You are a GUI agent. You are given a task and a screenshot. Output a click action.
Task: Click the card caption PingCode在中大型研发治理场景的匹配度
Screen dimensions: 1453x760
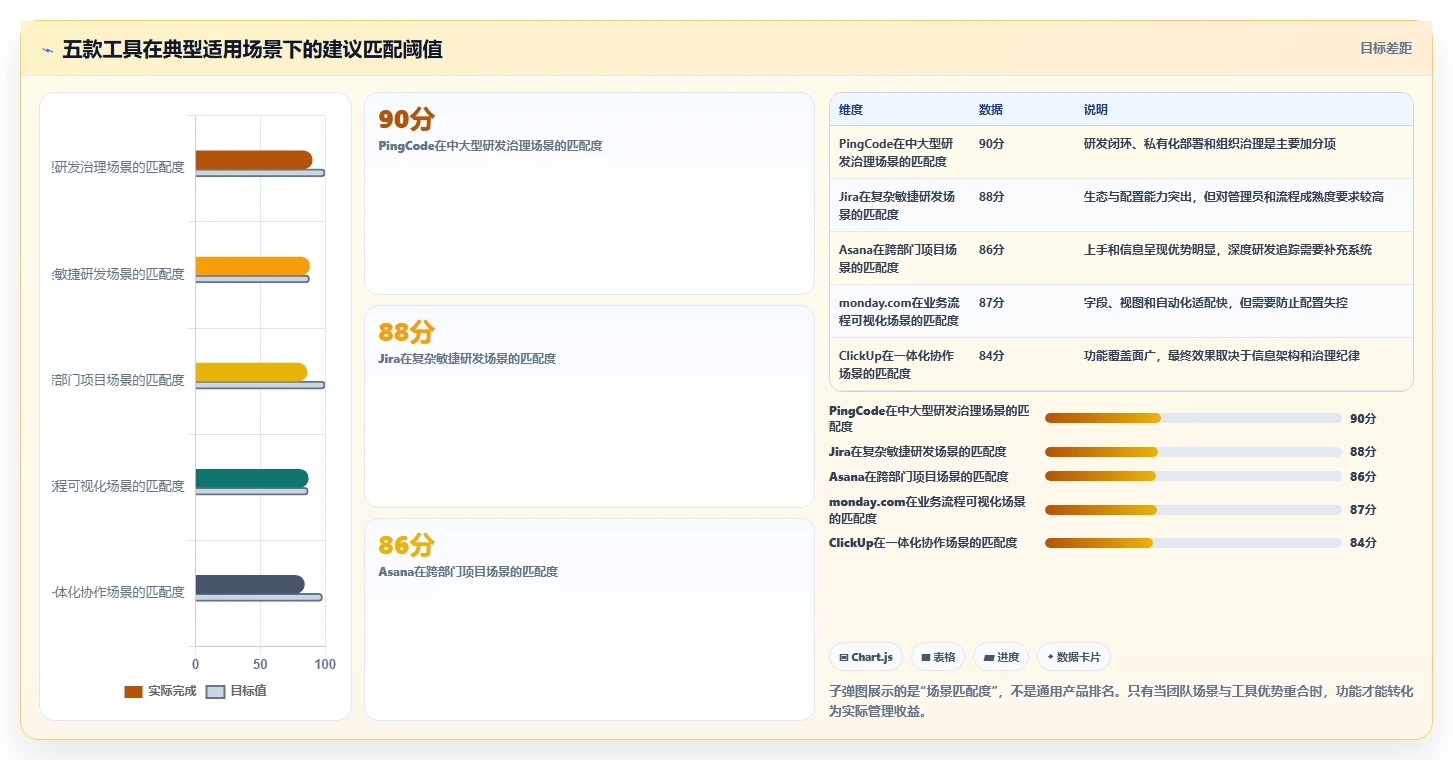point(490,145)
